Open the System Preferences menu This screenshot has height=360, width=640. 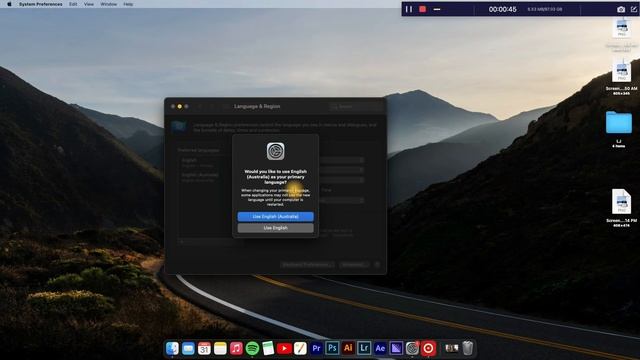(40, 4)
